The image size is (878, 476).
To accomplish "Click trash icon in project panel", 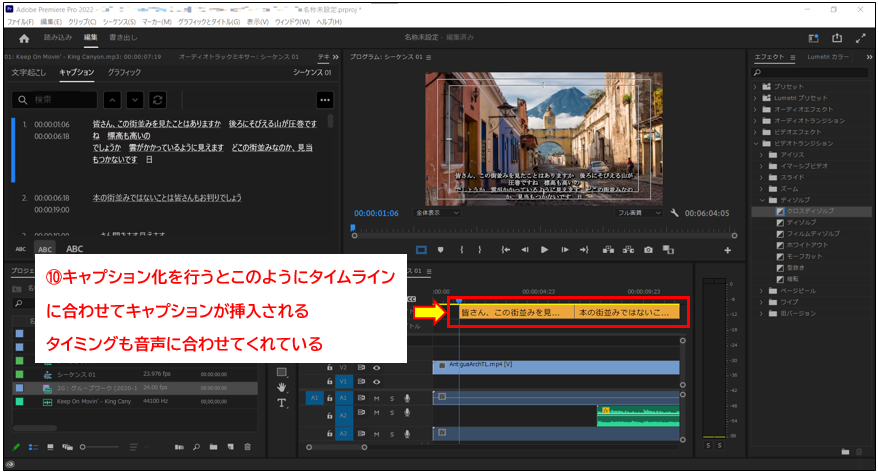I will 247,447.
